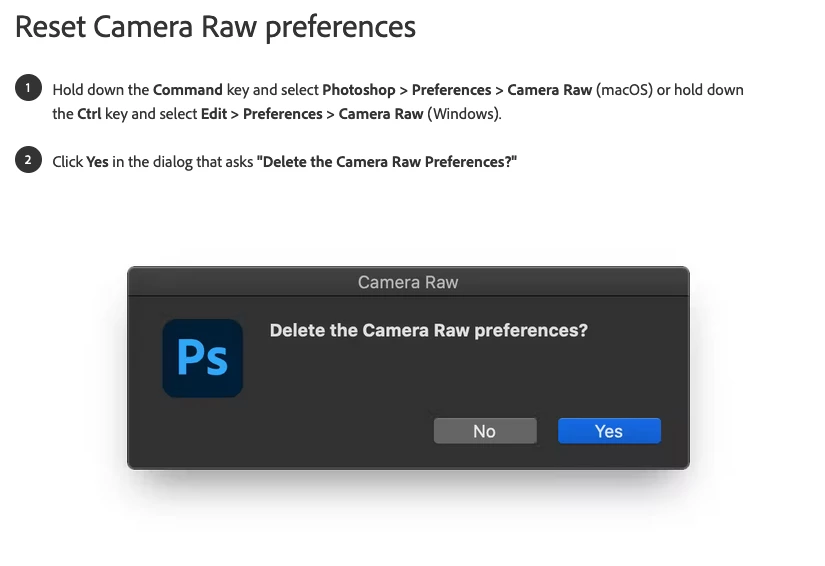
Task: Click the Photoshop Ps icon in dialog
Action: click(203, 358)
